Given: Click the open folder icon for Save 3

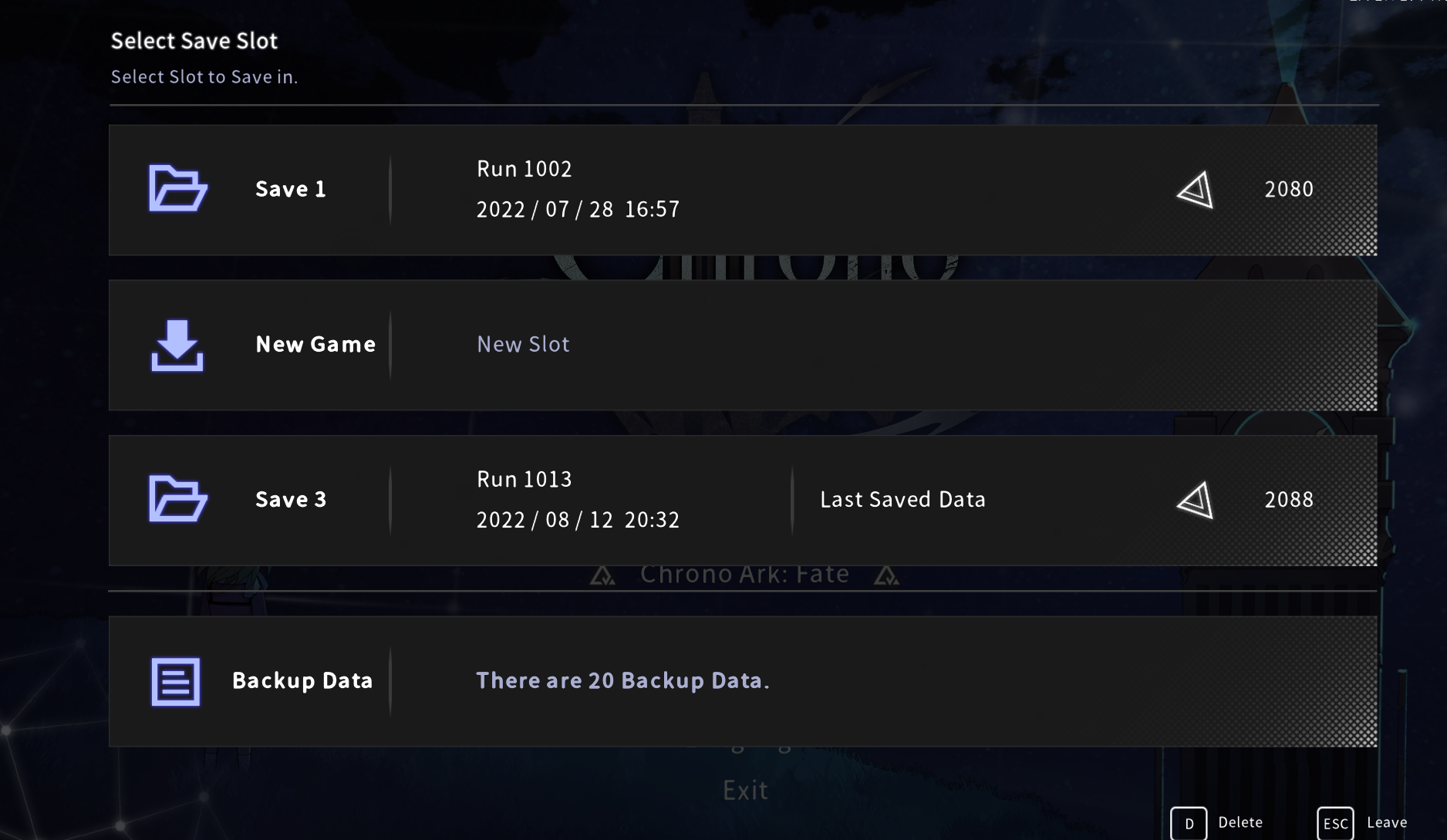Looking at the screenshot, I should [x=177, y=499].
